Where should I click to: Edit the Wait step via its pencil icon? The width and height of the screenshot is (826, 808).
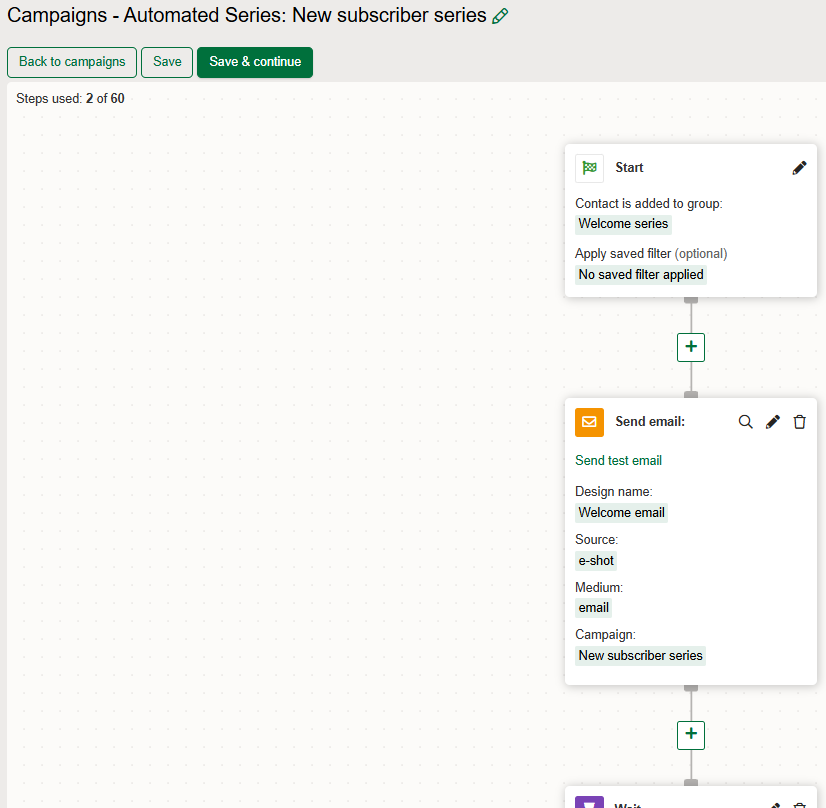coord(774,803)
